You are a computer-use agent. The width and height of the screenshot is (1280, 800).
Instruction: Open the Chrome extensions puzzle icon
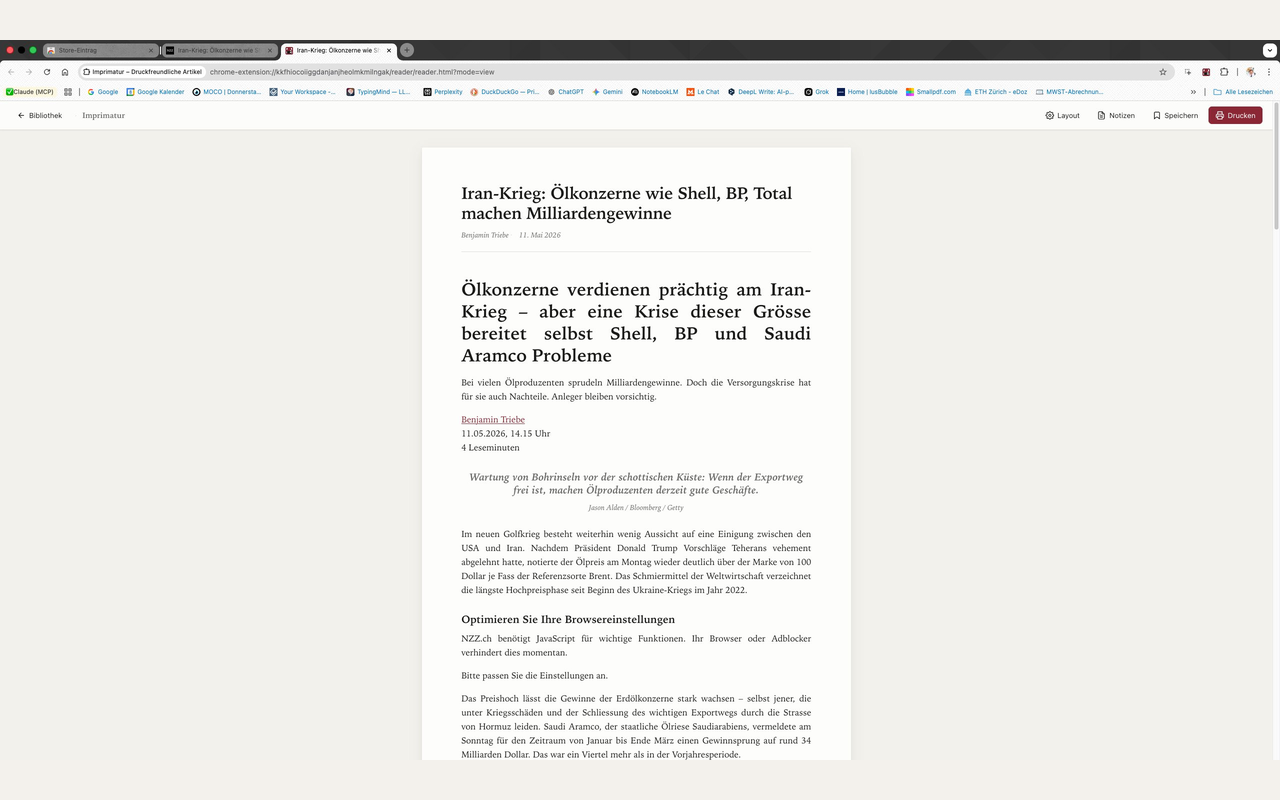pos(1224,72)
